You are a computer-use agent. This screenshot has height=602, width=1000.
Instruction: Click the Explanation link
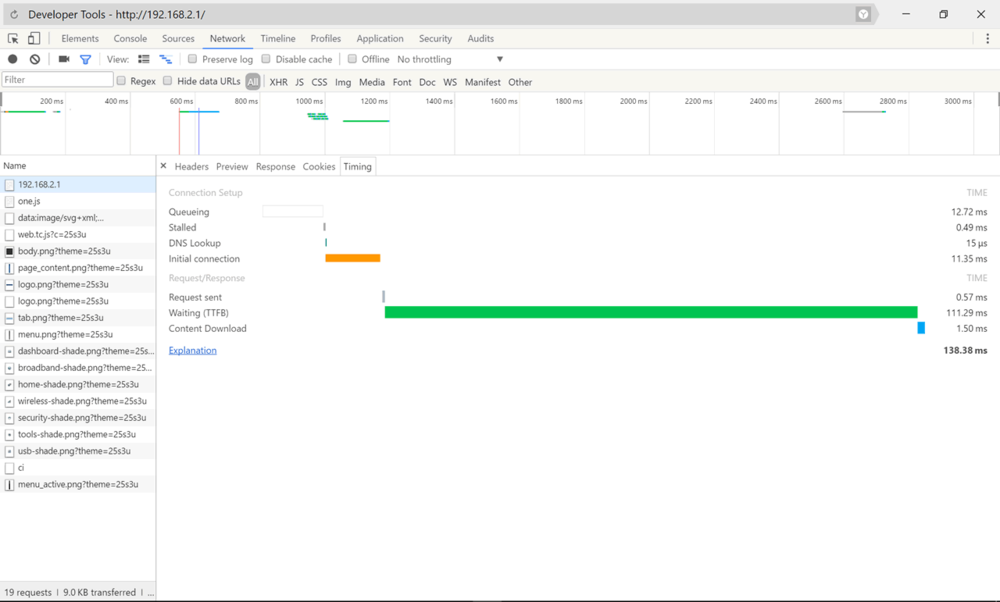pyautogui.click(x=192, y=351)
